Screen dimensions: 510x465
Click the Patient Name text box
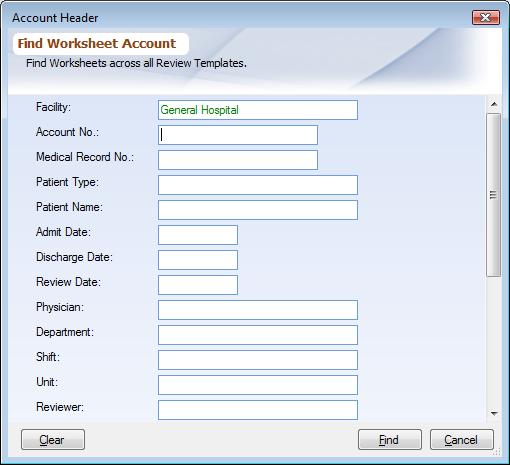point(258,210)
